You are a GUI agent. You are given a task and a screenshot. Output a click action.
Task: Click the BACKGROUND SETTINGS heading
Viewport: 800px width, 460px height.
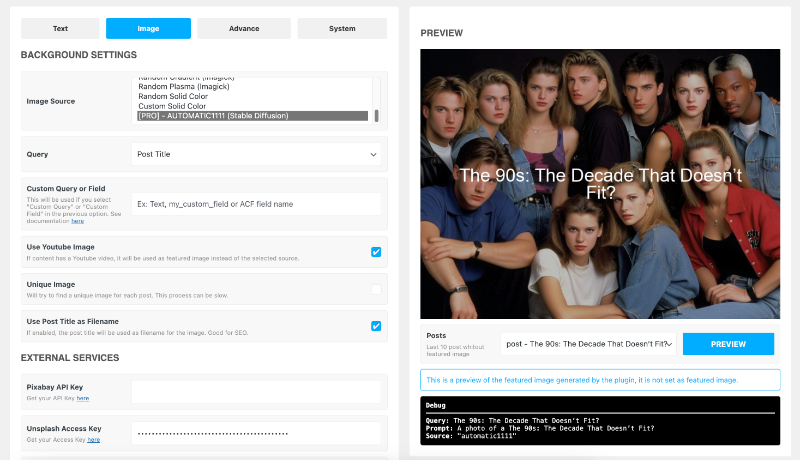(79, 55)
